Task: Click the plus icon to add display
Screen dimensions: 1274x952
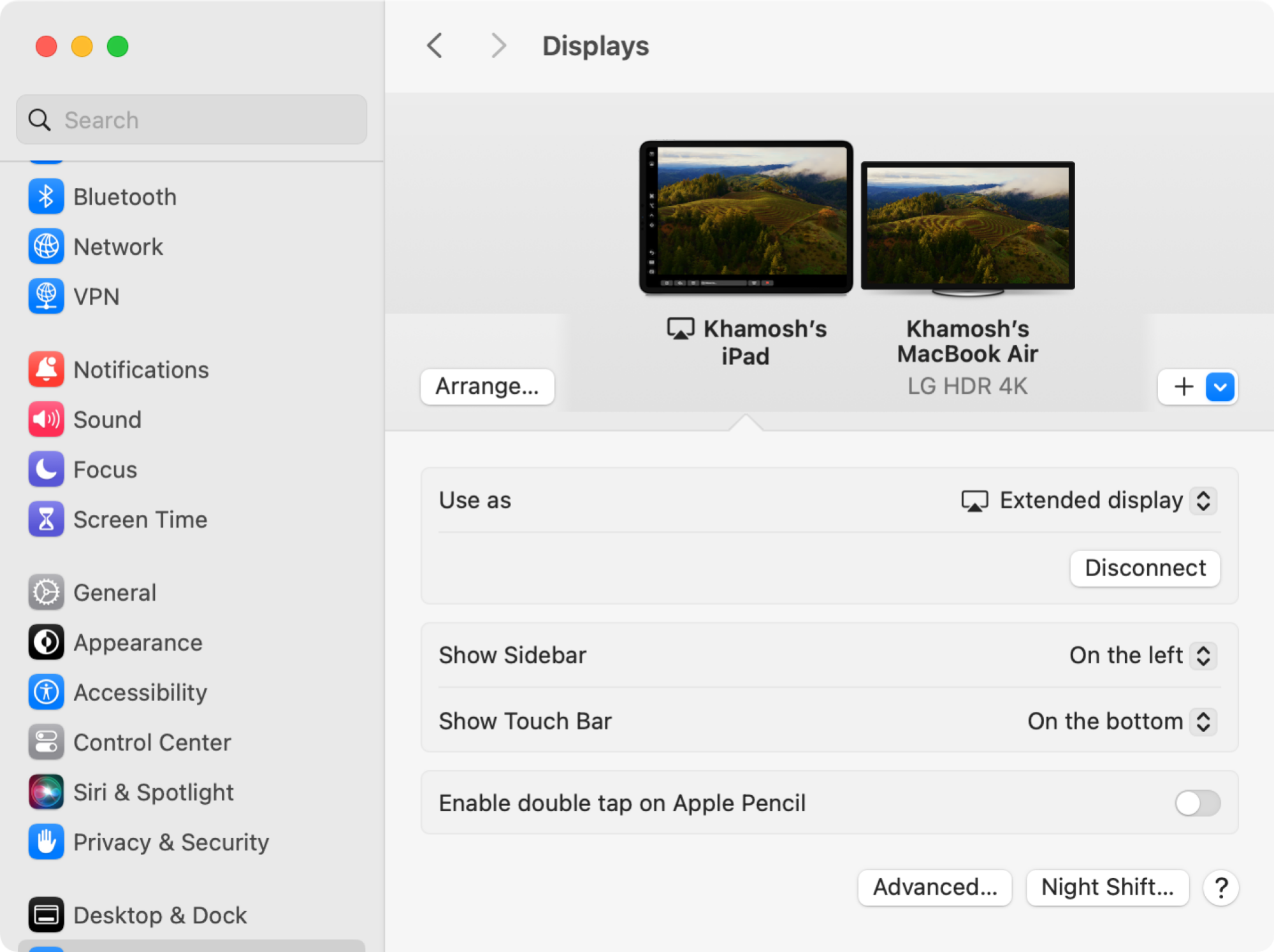Action: pos(1184,386)
